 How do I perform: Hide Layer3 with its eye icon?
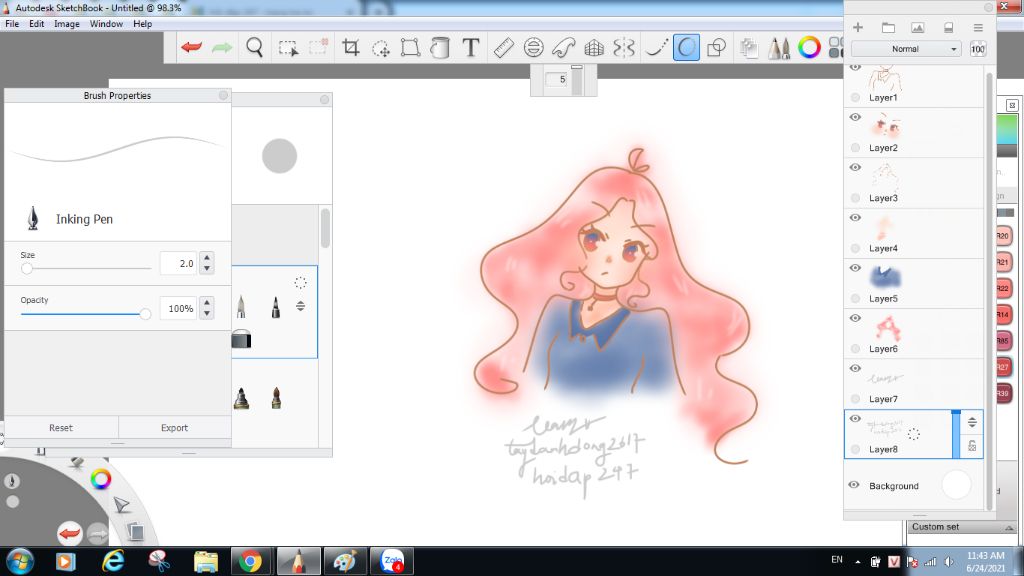pyautogui.click(x=856, y=168)
